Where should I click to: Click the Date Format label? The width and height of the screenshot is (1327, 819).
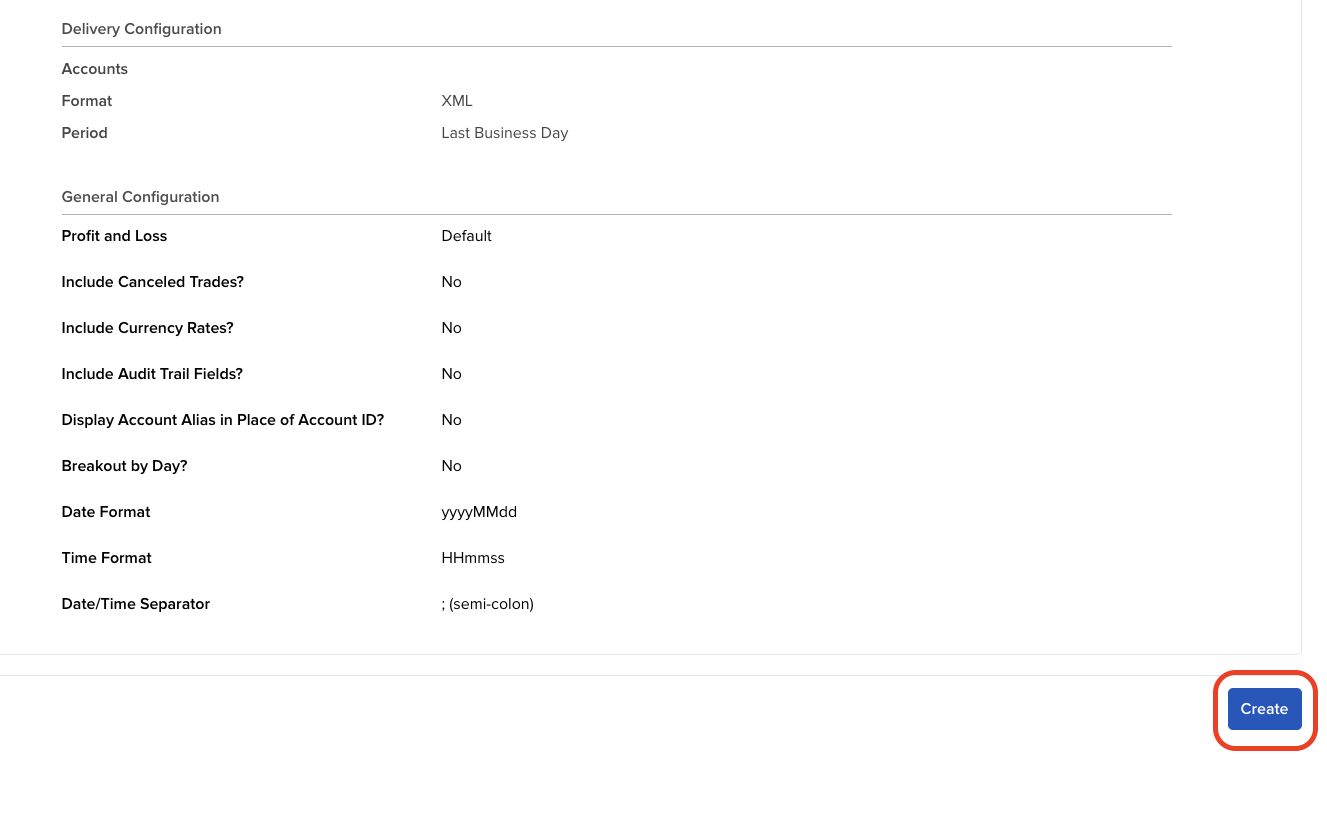[105, 512]
